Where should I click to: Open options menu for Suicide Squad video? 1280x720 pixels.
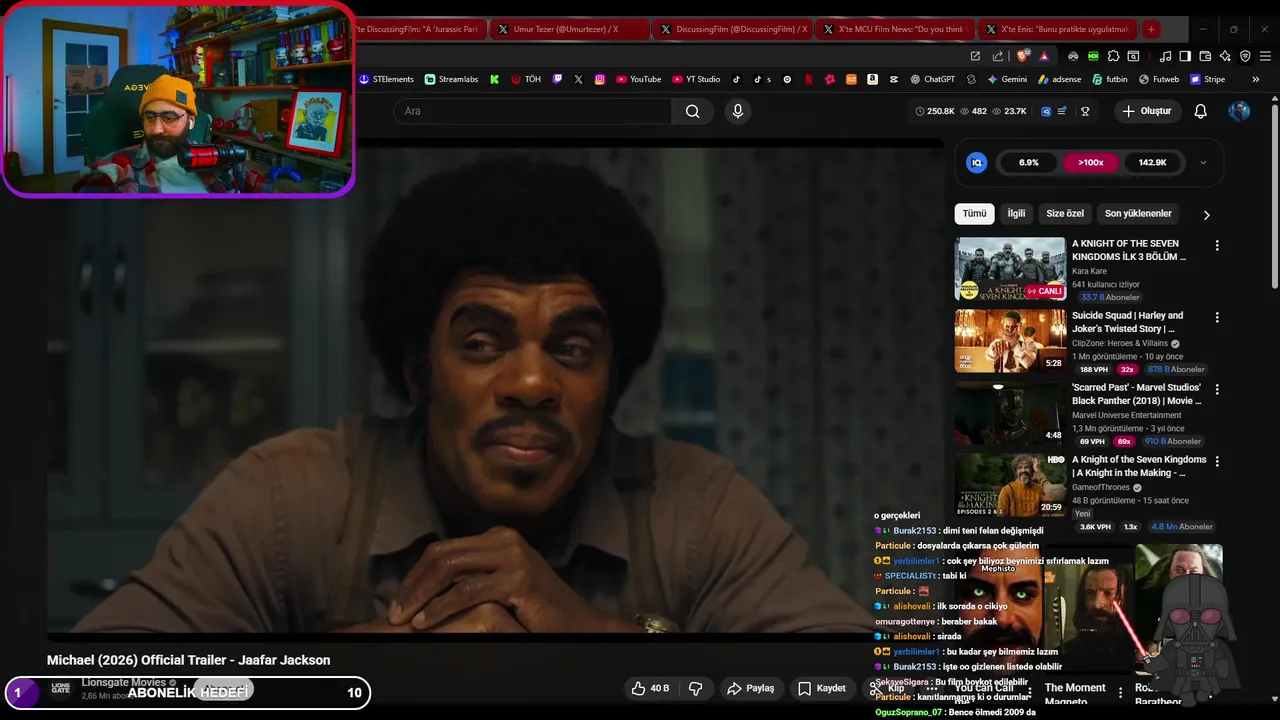(1217, 317)
